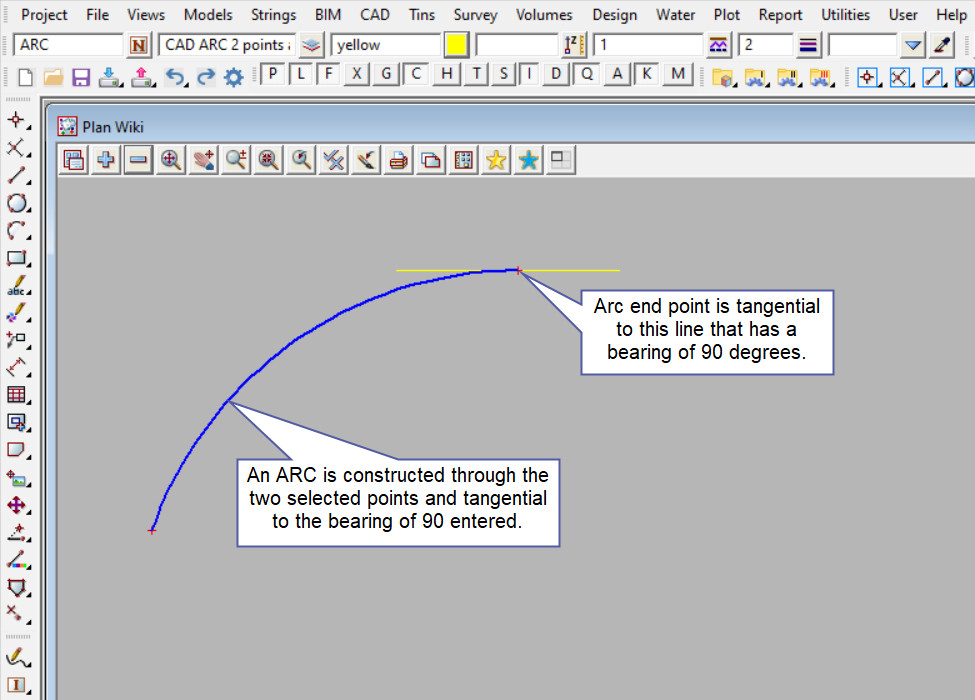Toggle the F snap button
The width and height of the screenshot is (975, 700).
tap(328, 74)
